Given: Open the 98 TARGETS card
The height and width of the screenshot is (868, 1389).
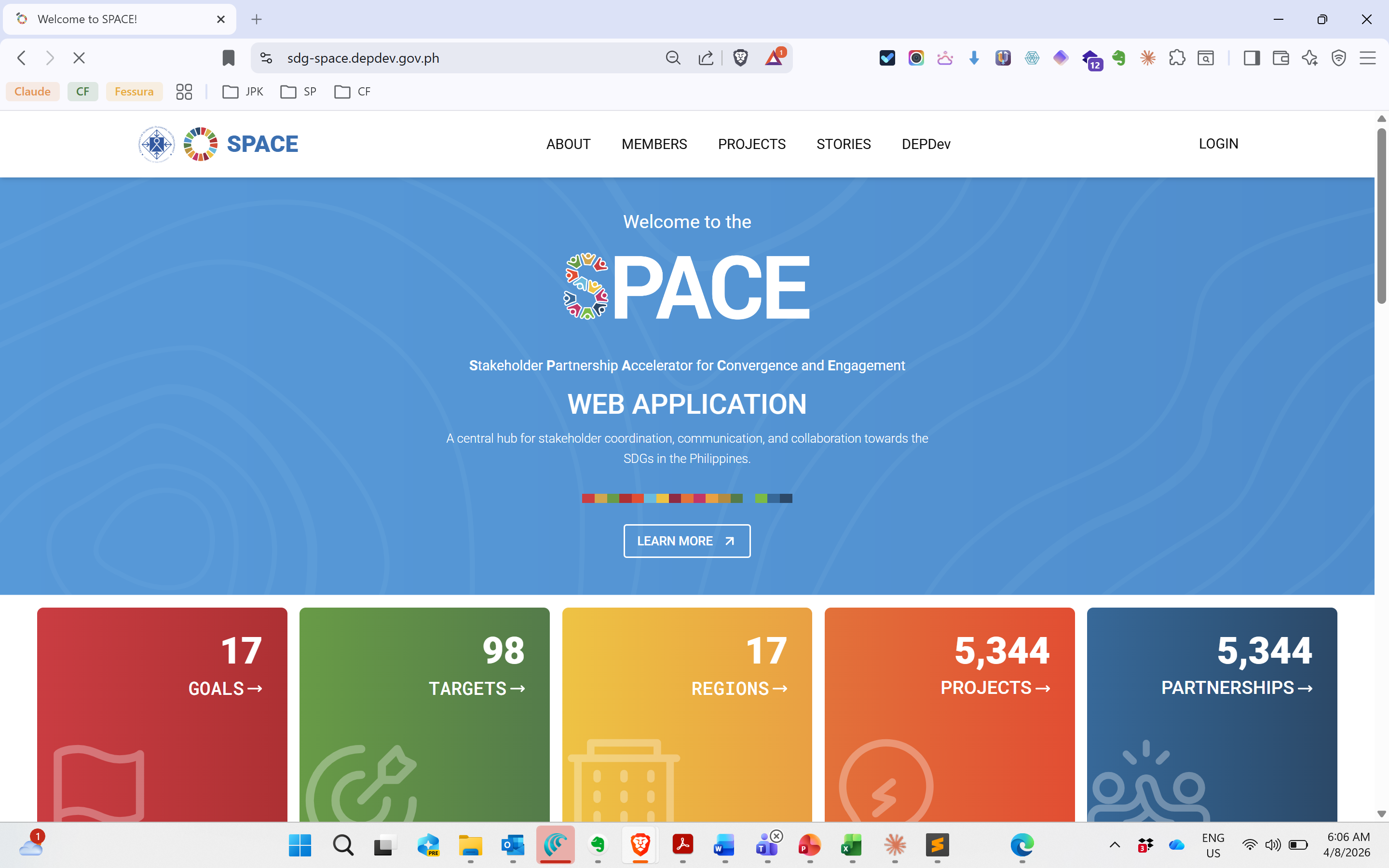Looking at the screenshot, I should (x=424, y=714).
